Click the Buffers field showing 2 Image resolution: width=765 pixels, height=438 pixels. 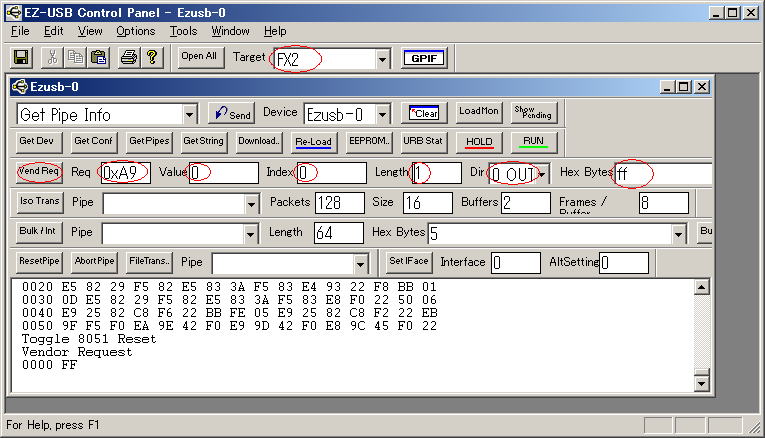pyautogui.click(x=525, y=203)
